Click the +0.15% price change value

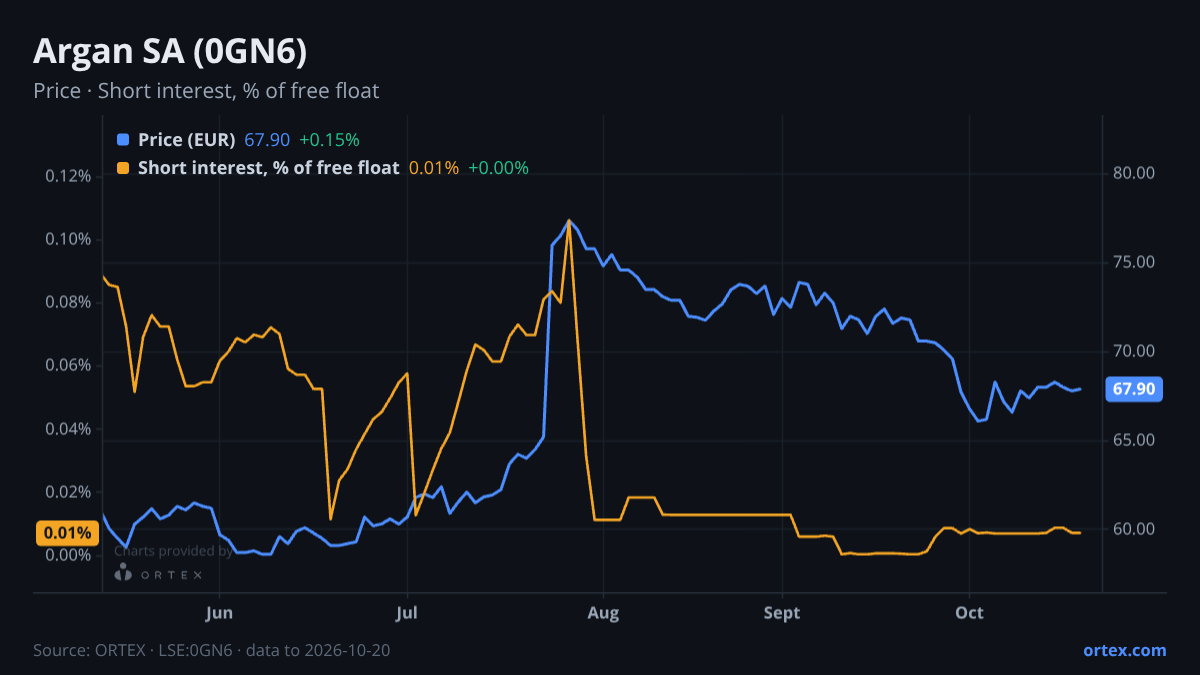[329, 140]
